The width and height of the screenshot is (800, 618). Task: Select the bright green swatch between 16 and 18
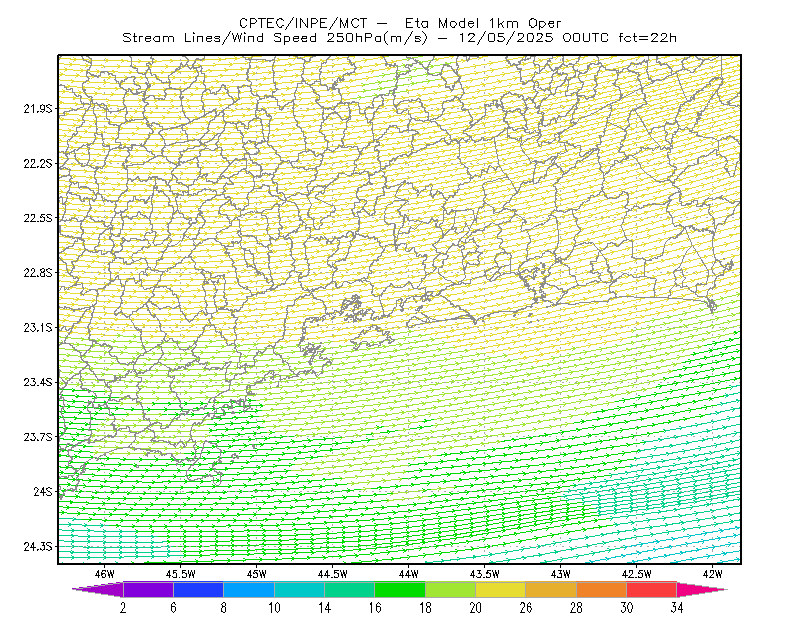tap(400, 589)
